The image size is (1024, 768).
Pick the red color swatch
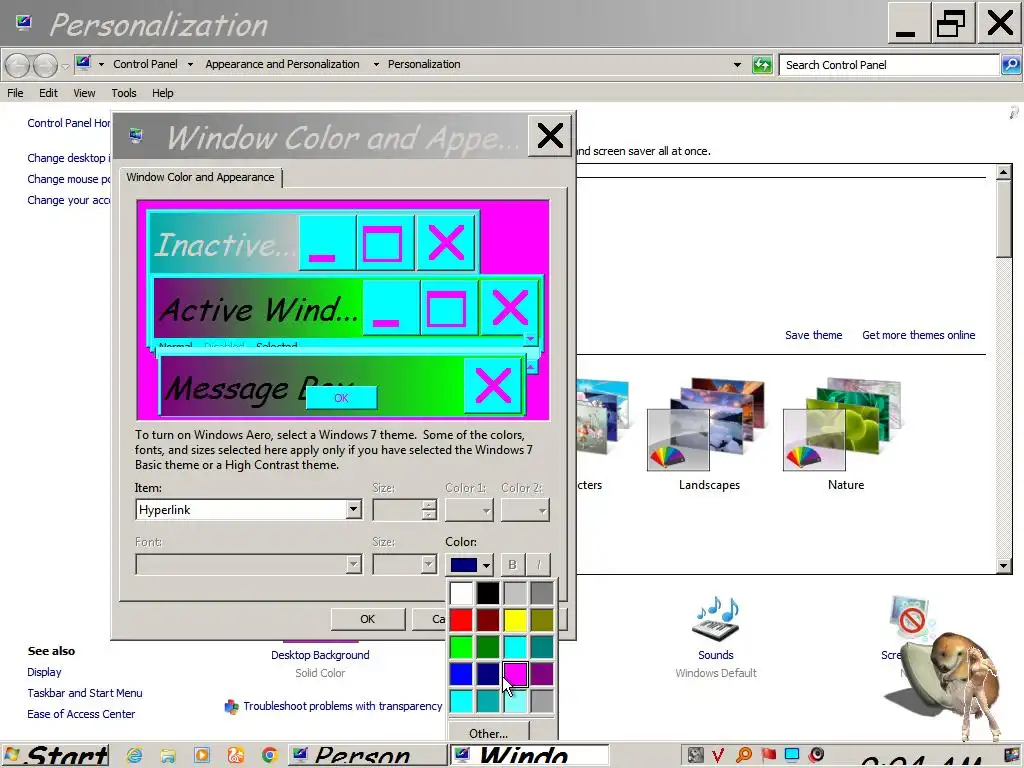point(461,620)
